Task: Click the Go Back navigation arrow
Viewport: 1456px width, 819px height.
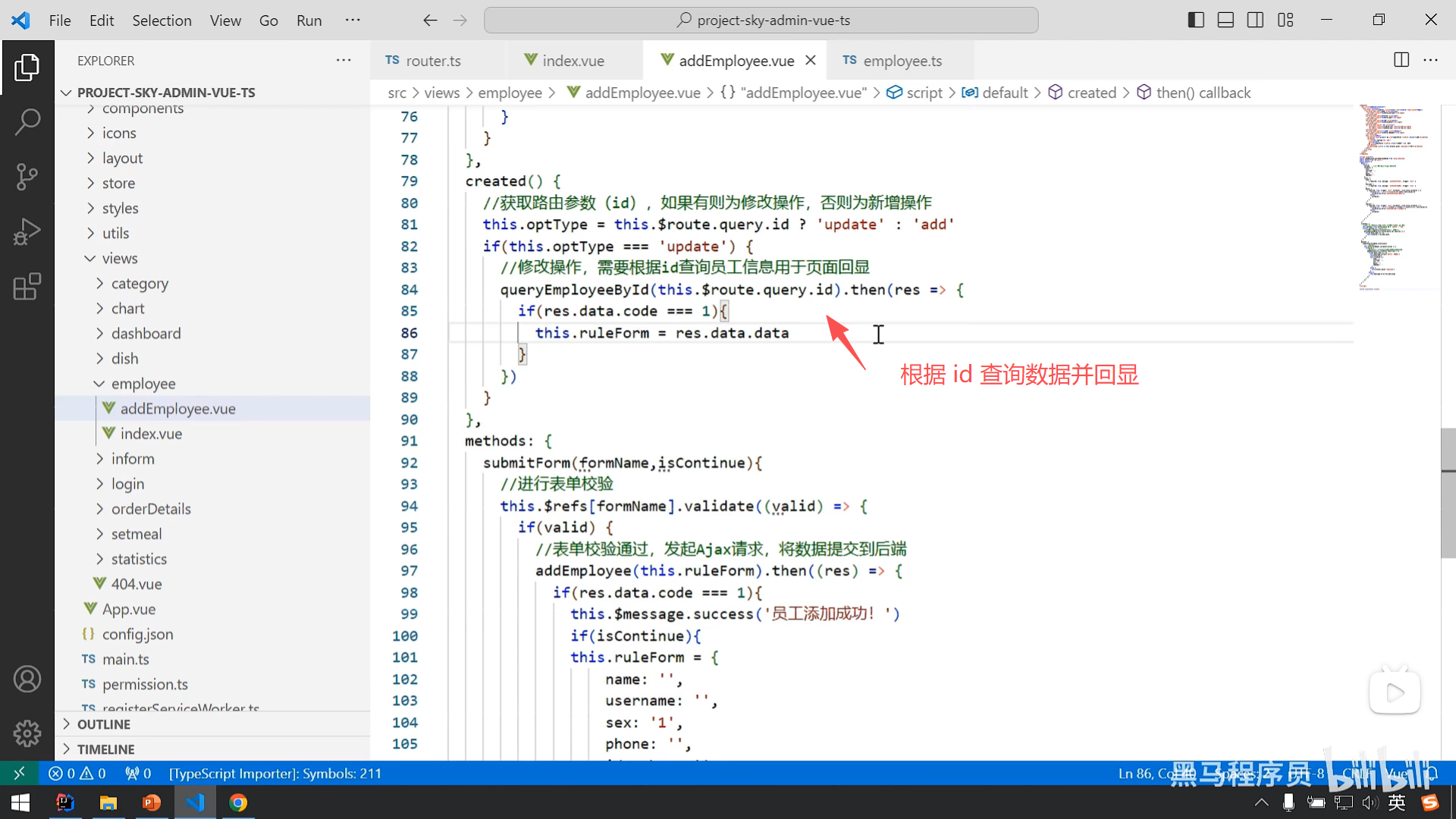Action: 430,20
